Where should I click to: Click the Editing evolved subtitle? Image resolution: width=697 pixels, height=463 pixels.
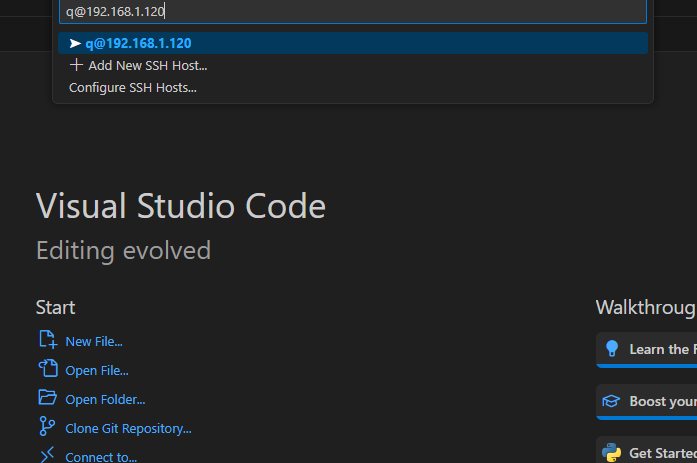(x=124, y=251)
